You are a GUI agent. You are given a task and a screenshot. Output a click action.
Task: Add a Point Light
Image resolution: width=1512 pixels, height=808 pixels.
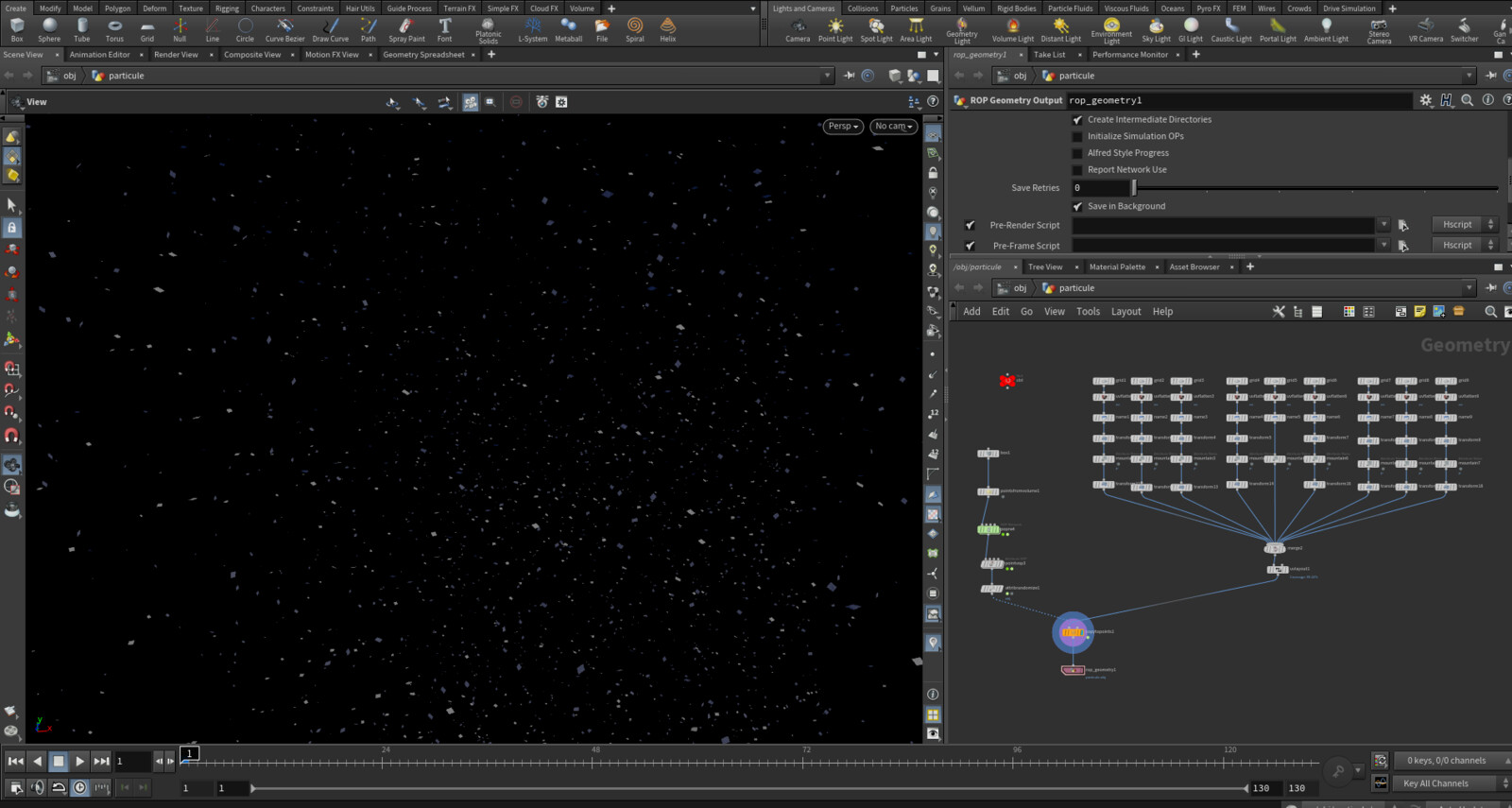[835, 30]
